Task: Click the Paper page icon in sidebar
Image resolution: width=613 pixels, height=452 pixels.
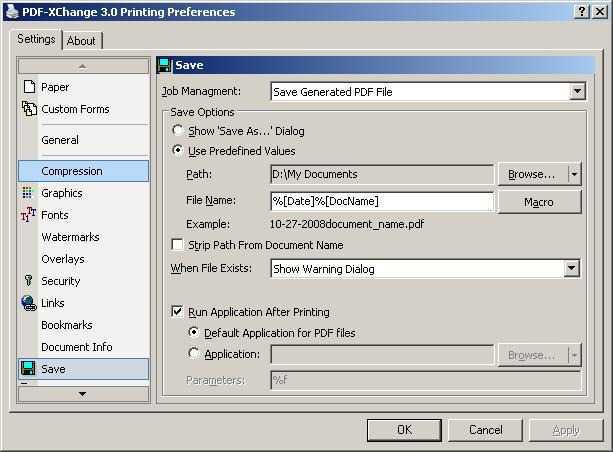Action: [29, 86]
